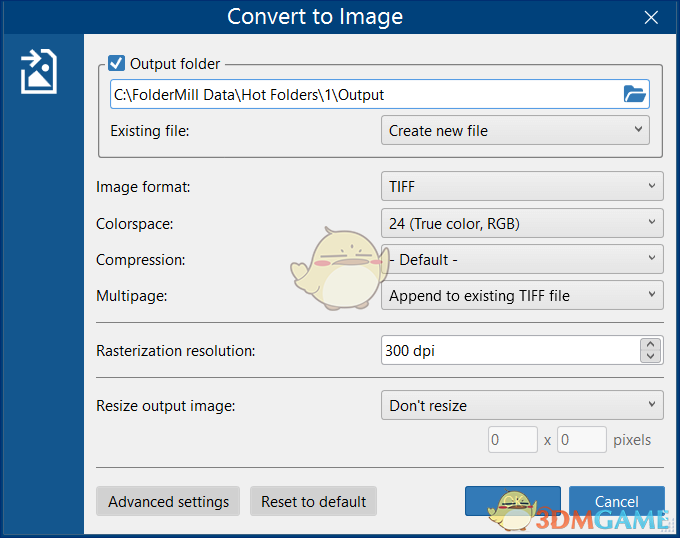Image resolution: width=680 pixels, height=538 pixels.
Task: Decrease rasterization resolution with the down arrow
Action: (x=651, y=357)
